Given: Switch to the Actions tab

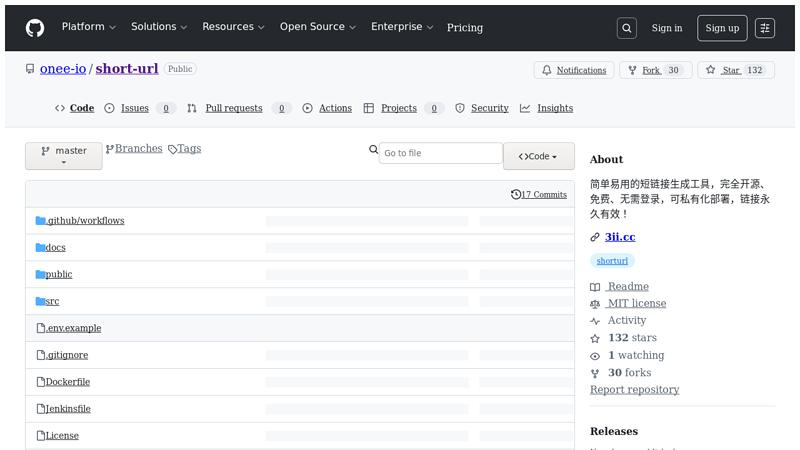Looking at the screenshot, I should tap(335, 108).
